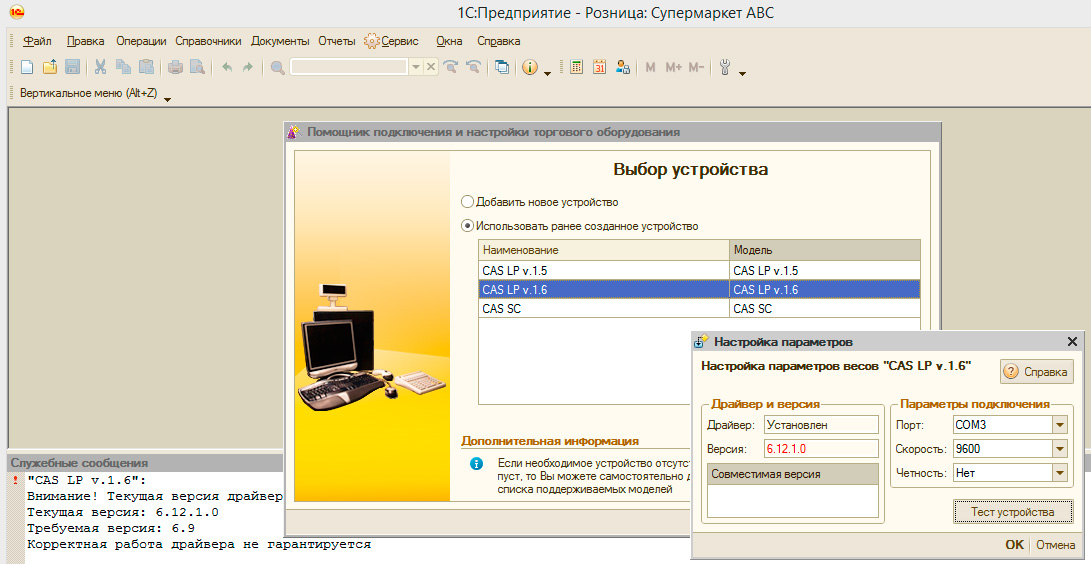Open the Справка menu in menu bar
This screenshot has width=1091, height=564.
click(x=499, y=41)
